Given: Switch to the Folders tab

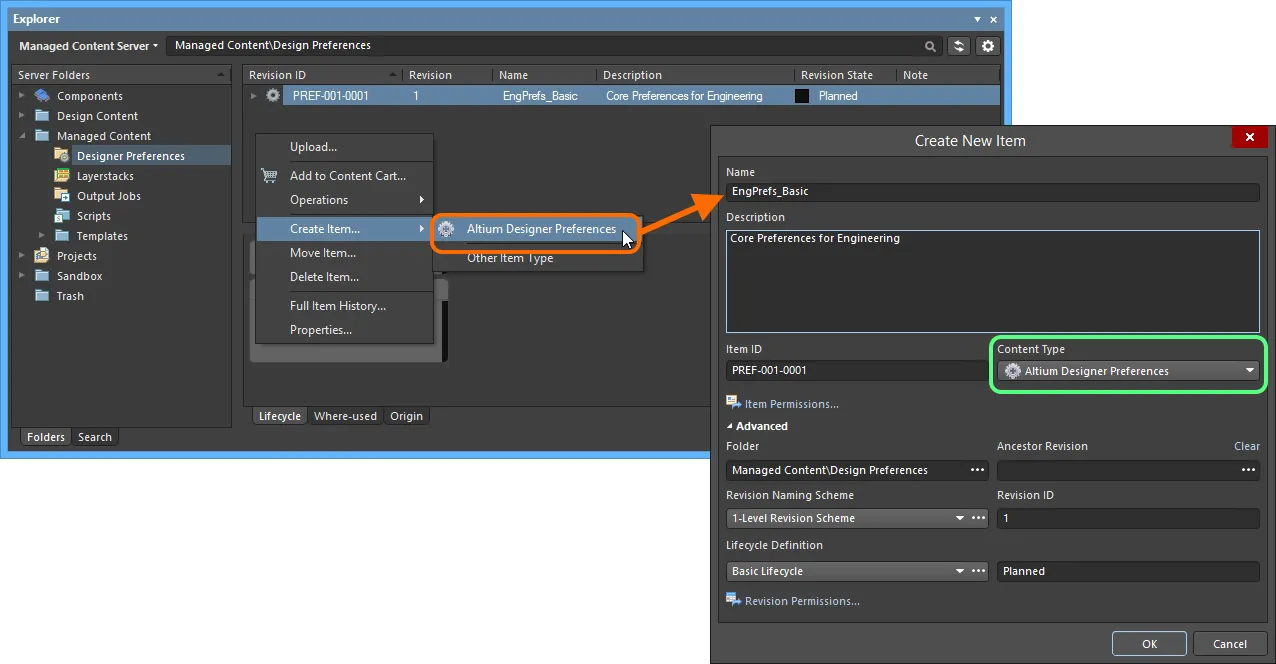Looking at the screenshot, I should tap(46, 437).
